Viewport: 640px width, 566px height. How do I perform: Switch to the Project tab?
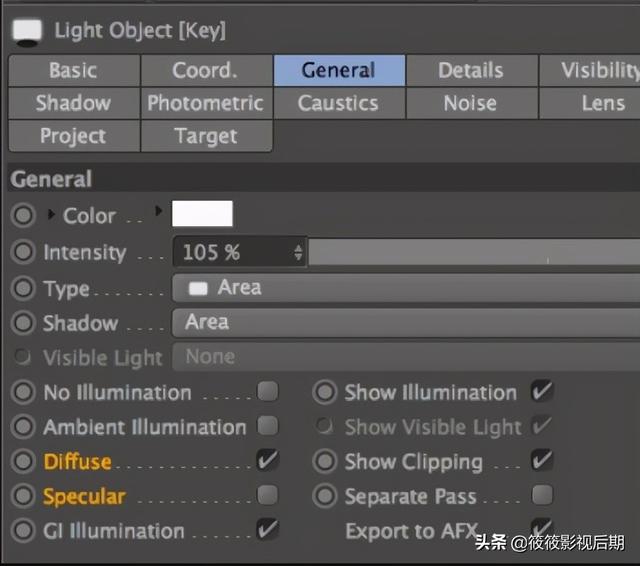click(x=74, y=136)
